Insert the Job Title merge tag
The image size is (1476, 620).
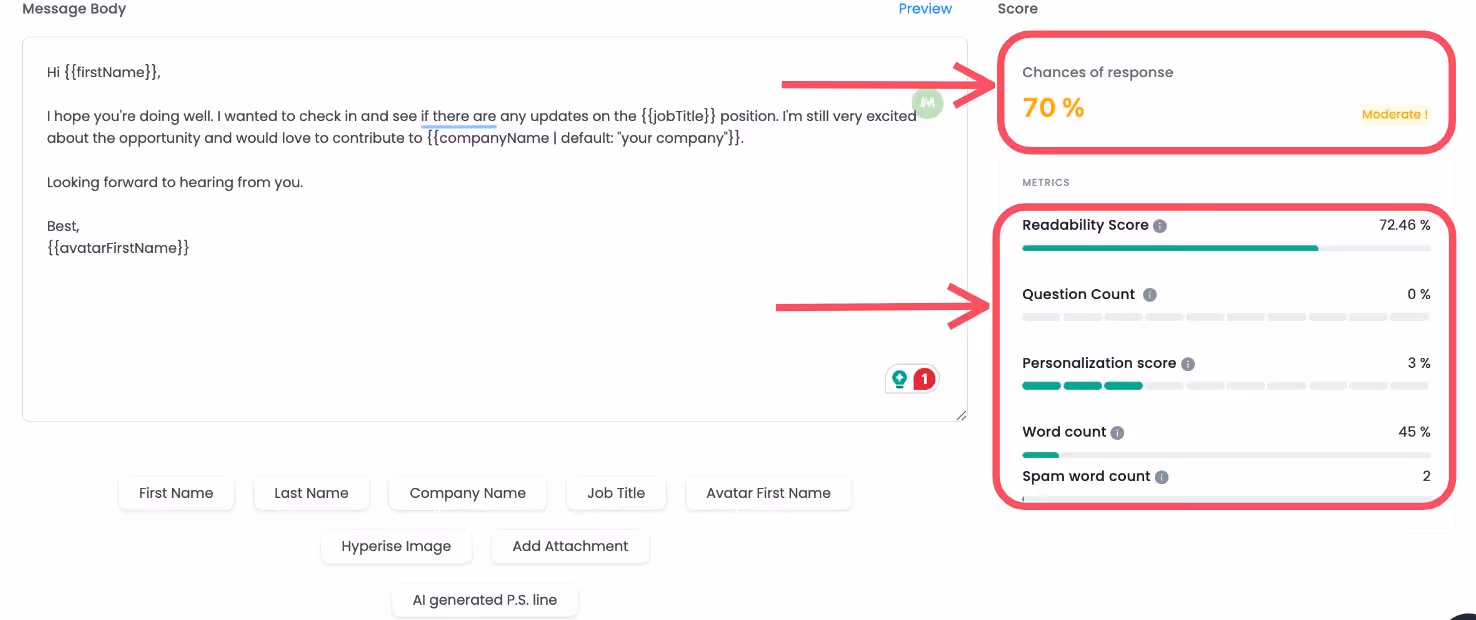[x=616, y=493]
